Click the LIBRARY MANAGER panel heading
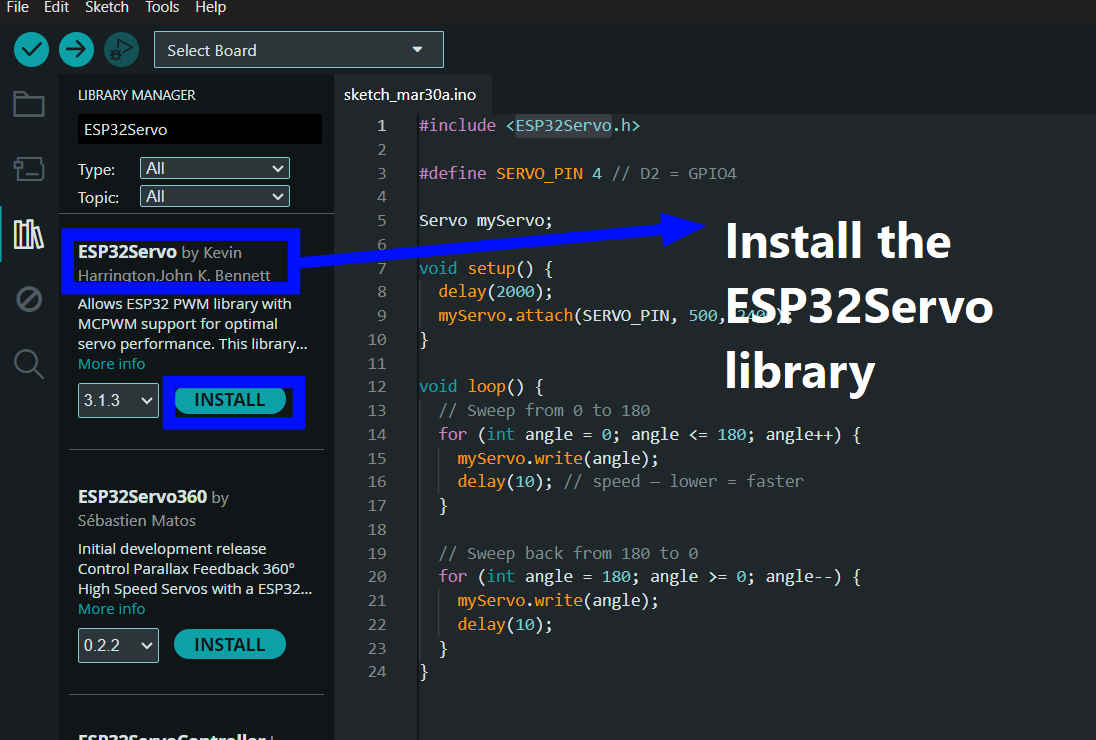Screen dimensions: 1096x740 (x=136, y=95)
